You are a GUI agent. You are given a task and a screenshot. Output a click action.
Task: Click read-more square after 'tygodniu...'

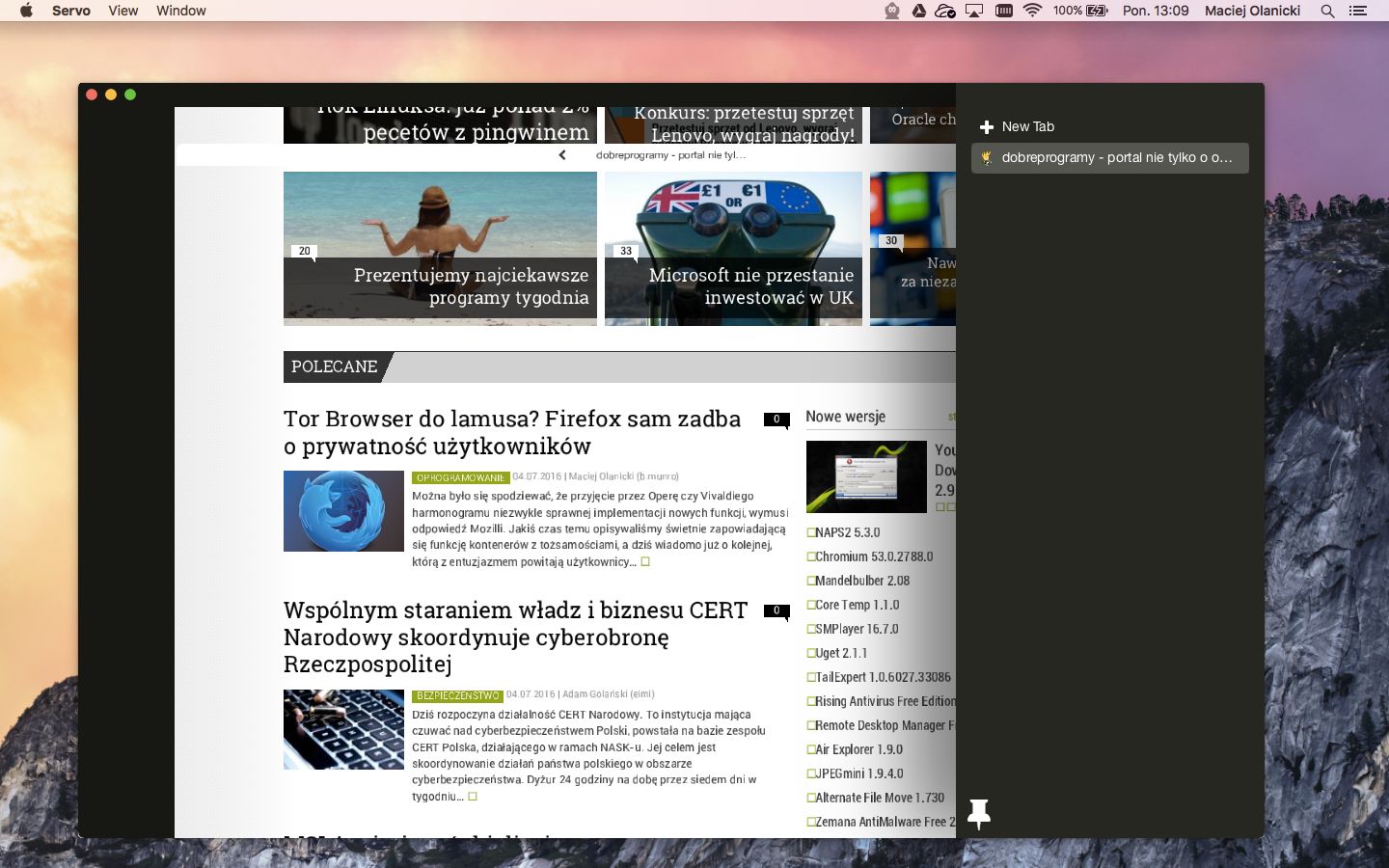coord(472,797)
